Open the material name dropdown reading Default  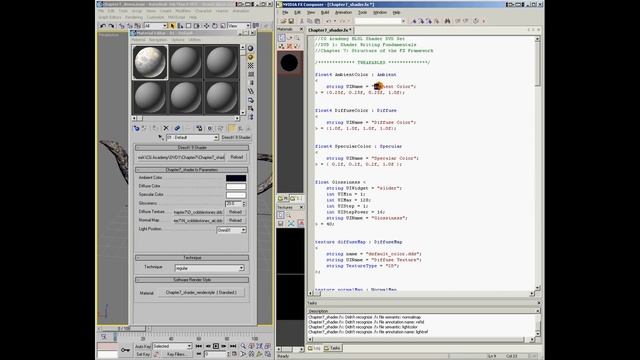216,138
